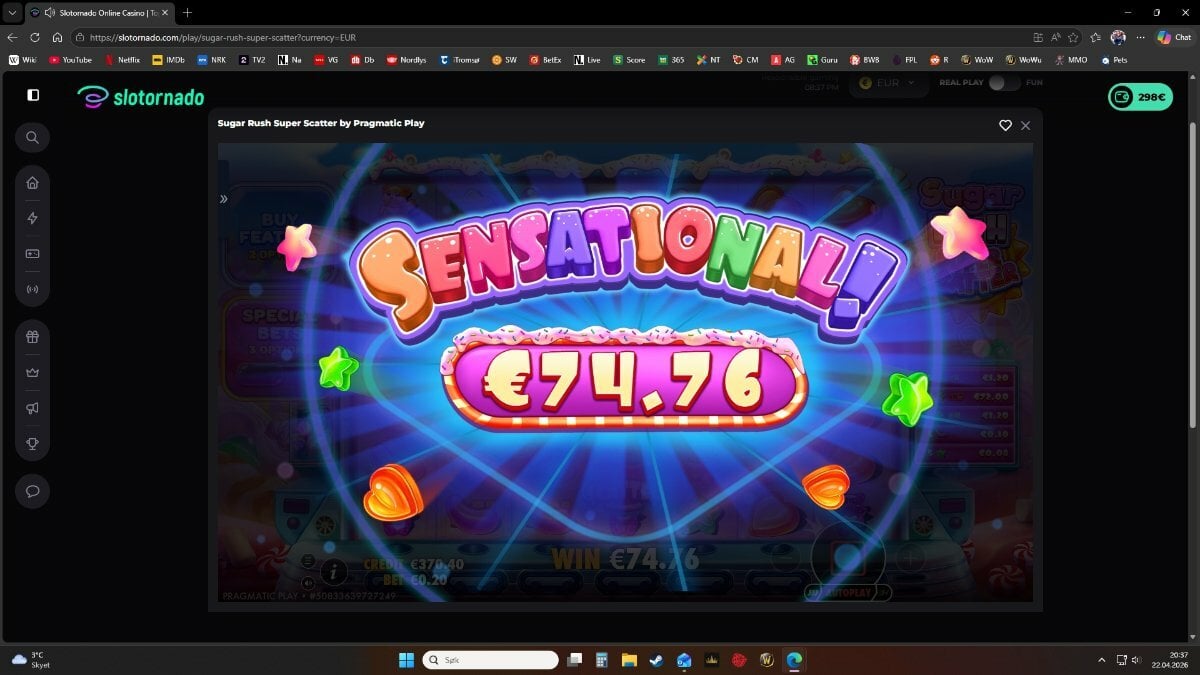Open the live chat bubble icon

(33, 491)
